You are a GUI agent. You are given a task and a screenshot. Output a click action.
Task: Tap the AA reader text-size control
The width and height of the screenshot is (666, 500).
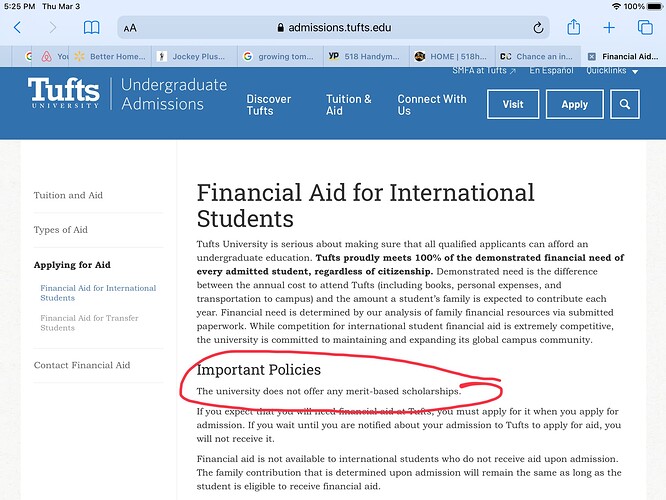(x=130, y=28)
